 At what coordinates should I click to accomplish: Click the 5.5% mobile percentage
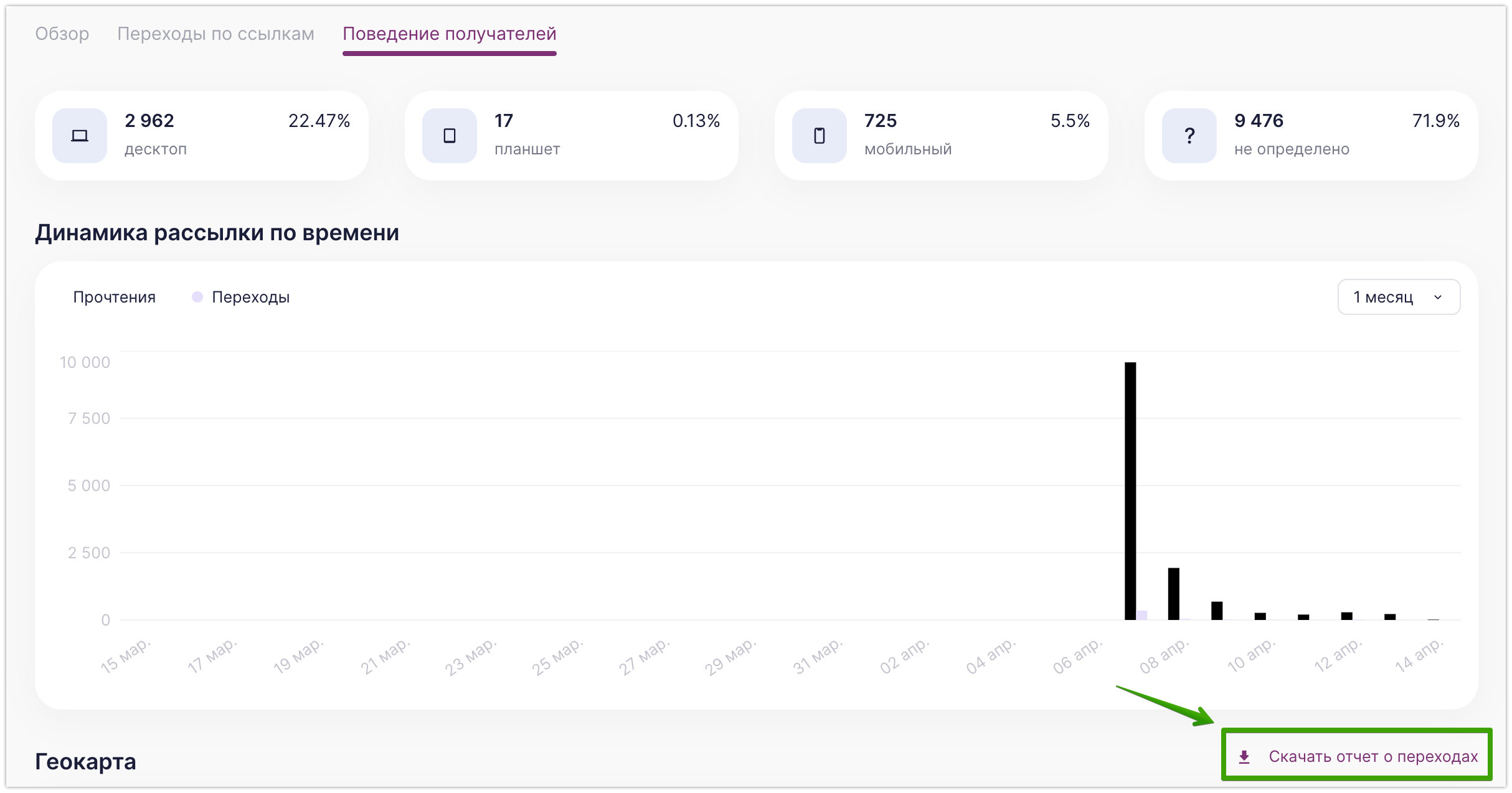coord(1070,121)
